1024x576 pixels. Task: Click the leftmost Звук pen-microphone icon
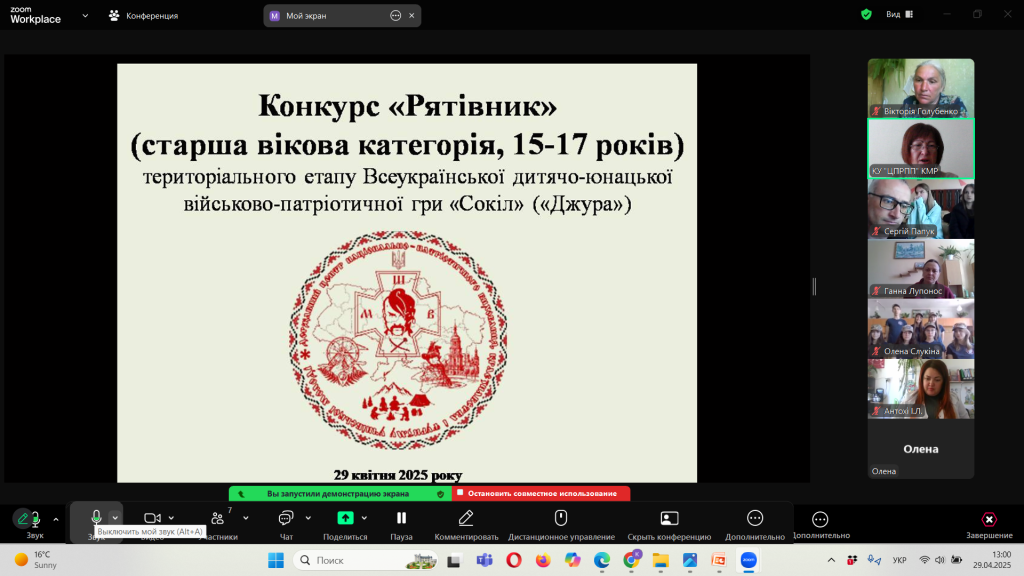(x=29, y=519)
